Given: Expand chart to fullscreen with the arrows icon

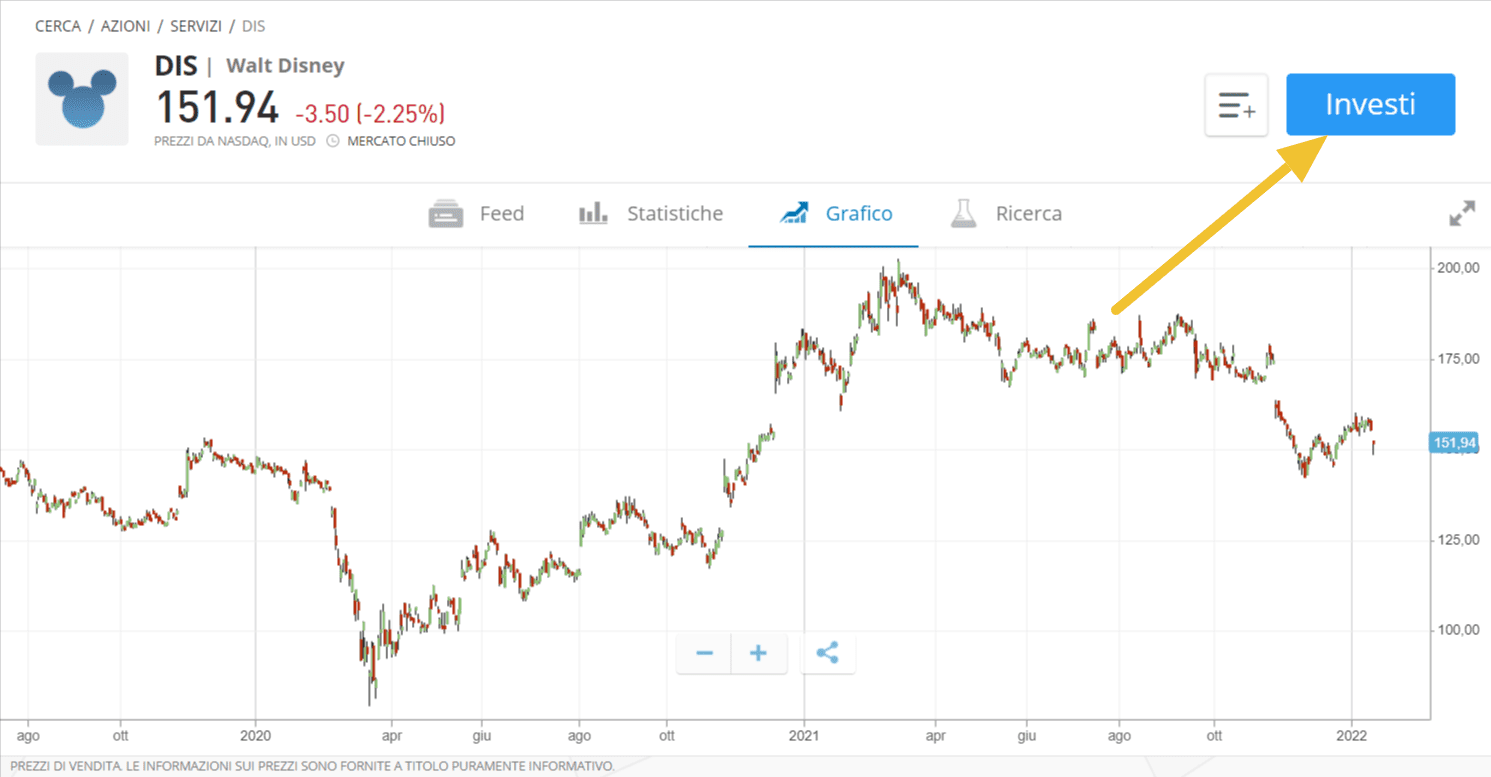Looking at the screenshot, I should tap(1462, 213).
